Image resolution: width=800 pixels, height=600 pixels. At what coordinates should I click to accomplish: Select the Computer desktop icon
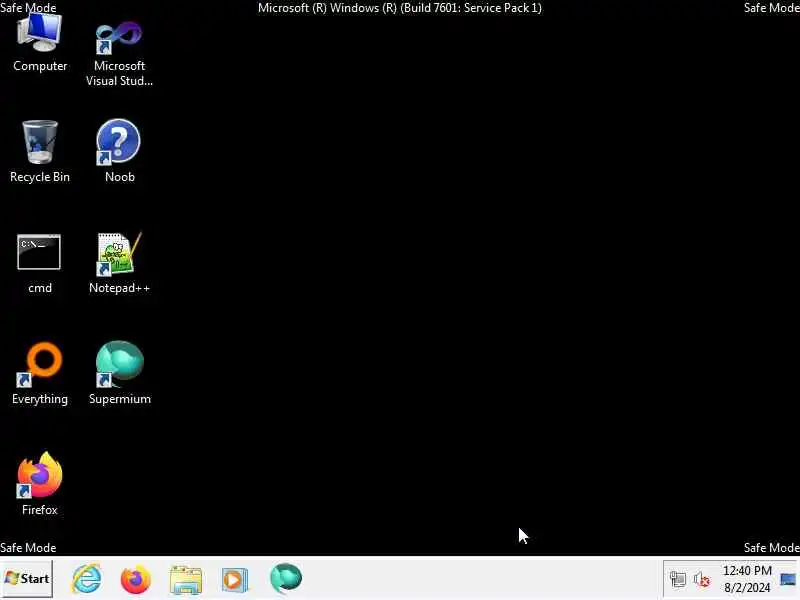pyautogui.click(x=40, y=43)
